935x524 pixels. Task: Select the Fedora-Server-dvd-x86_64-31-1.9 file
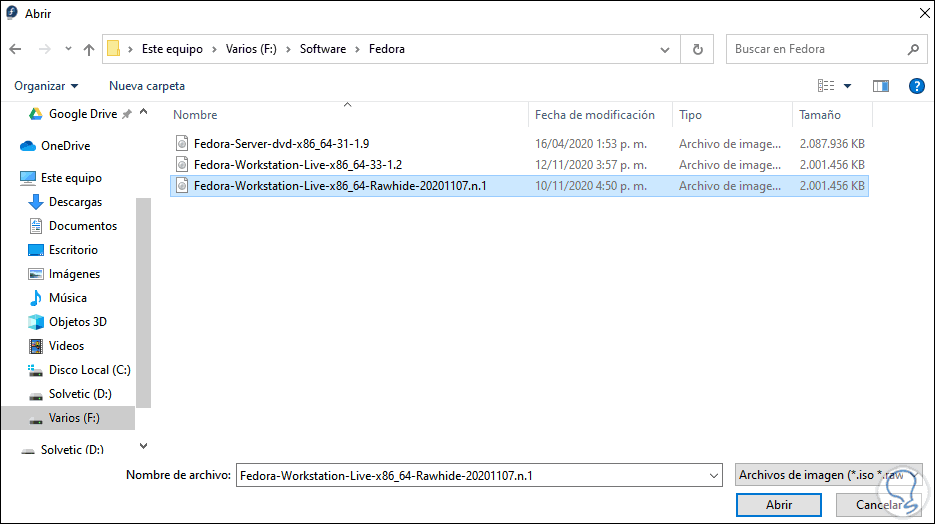[x=281, y=143]
